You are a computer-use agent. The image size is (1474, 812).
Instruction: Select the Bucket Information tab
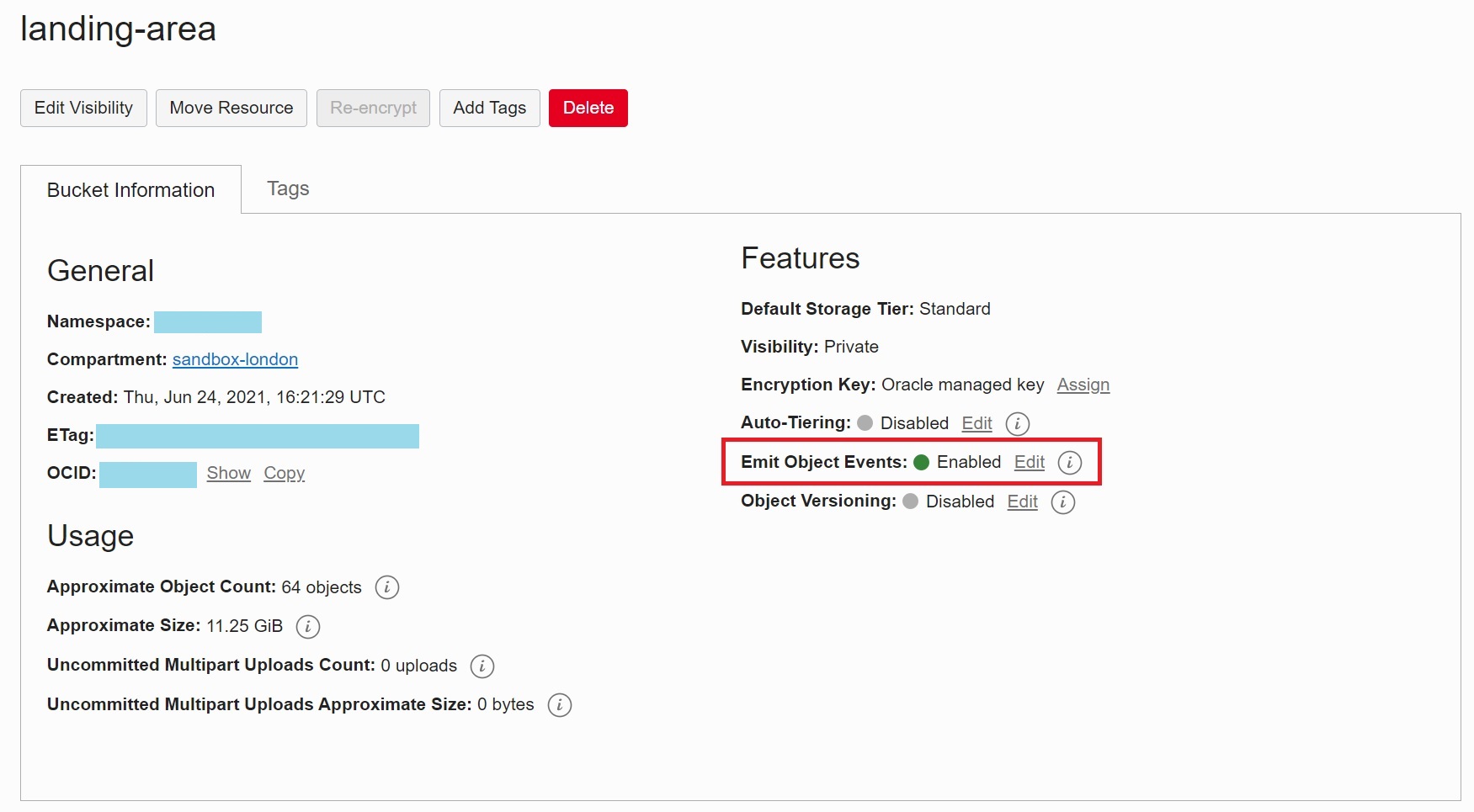pos(130,189)
